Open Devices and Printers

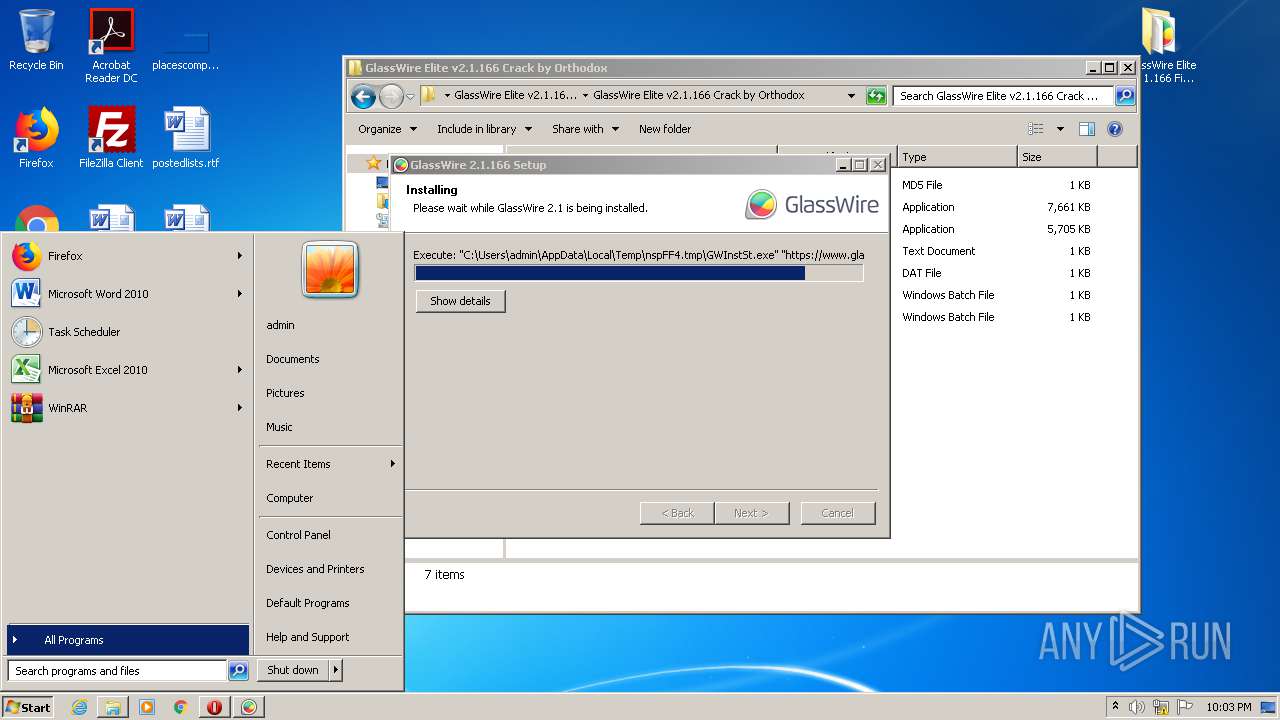[x=315, y=569]
